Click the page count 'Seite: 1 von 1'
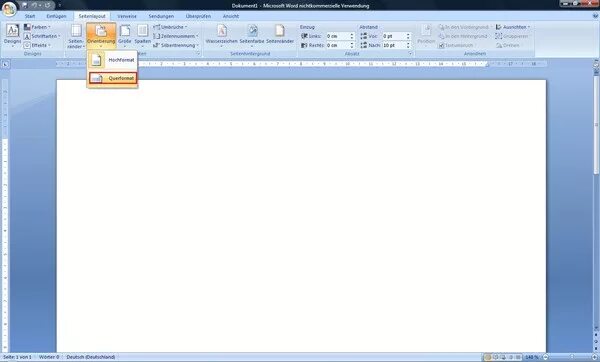 point(17,357)
